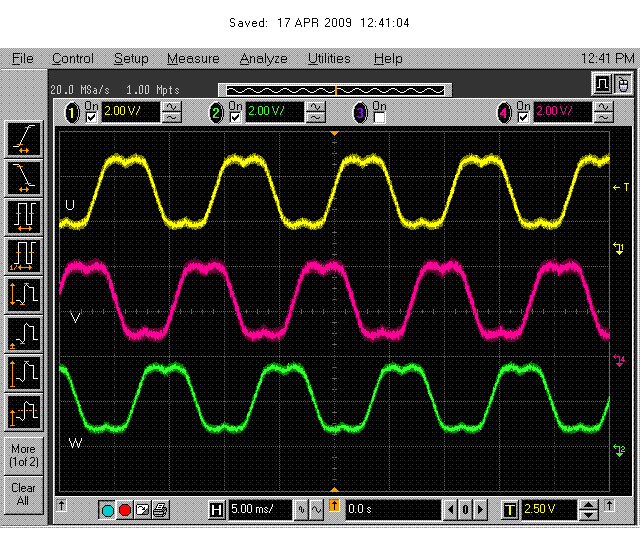Click the memory bar waveform overview
This screenshot has width=640, height=544.
pos(335,91)
